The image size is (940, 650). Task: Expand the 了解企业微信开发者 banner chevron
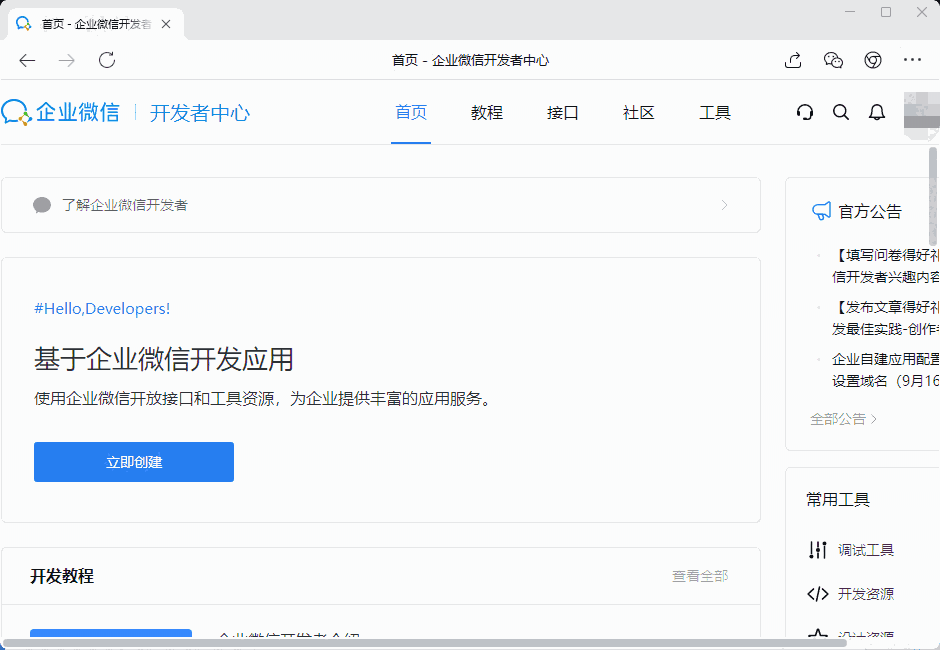coord(724,205)
